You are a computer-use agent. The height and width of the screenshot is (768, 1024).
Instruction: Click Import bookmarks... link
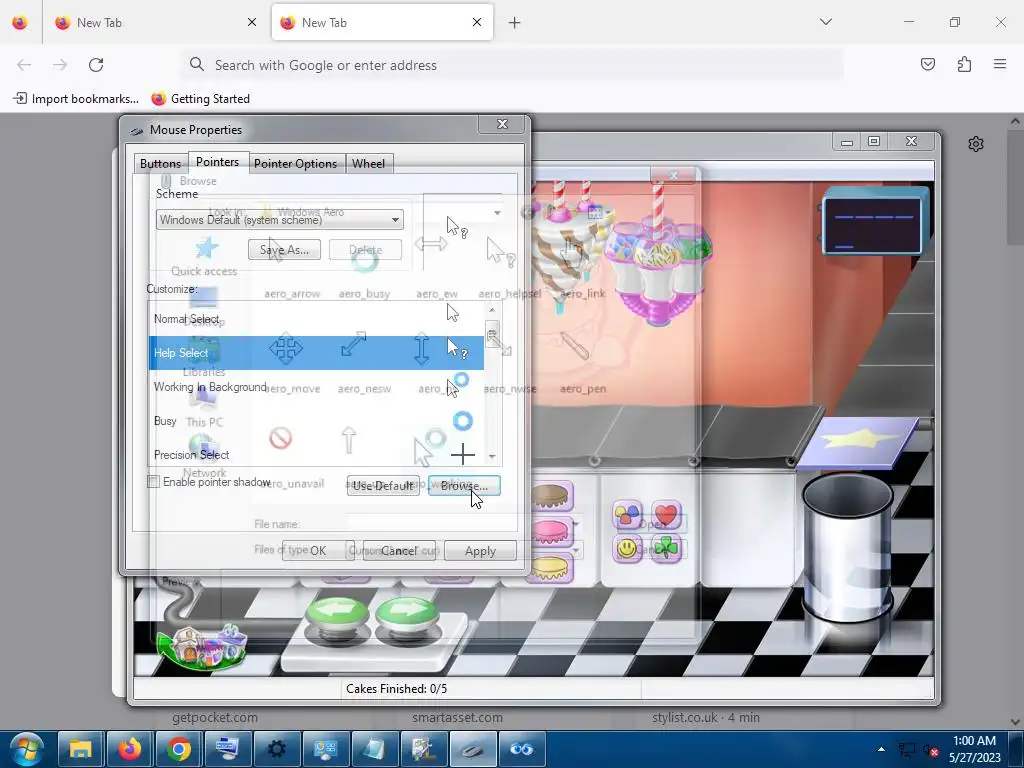76,99
